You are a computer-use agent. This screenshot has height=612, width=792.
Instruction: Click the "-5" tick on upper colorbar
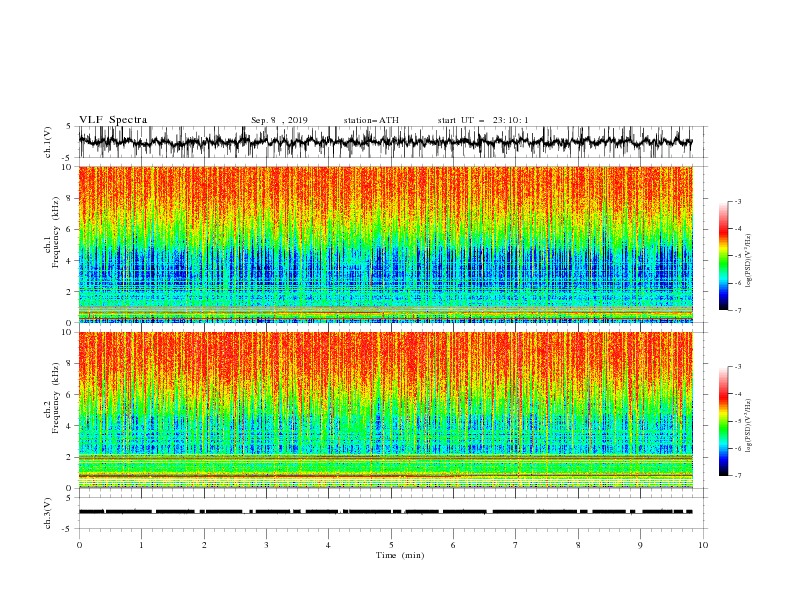point(738,256)
